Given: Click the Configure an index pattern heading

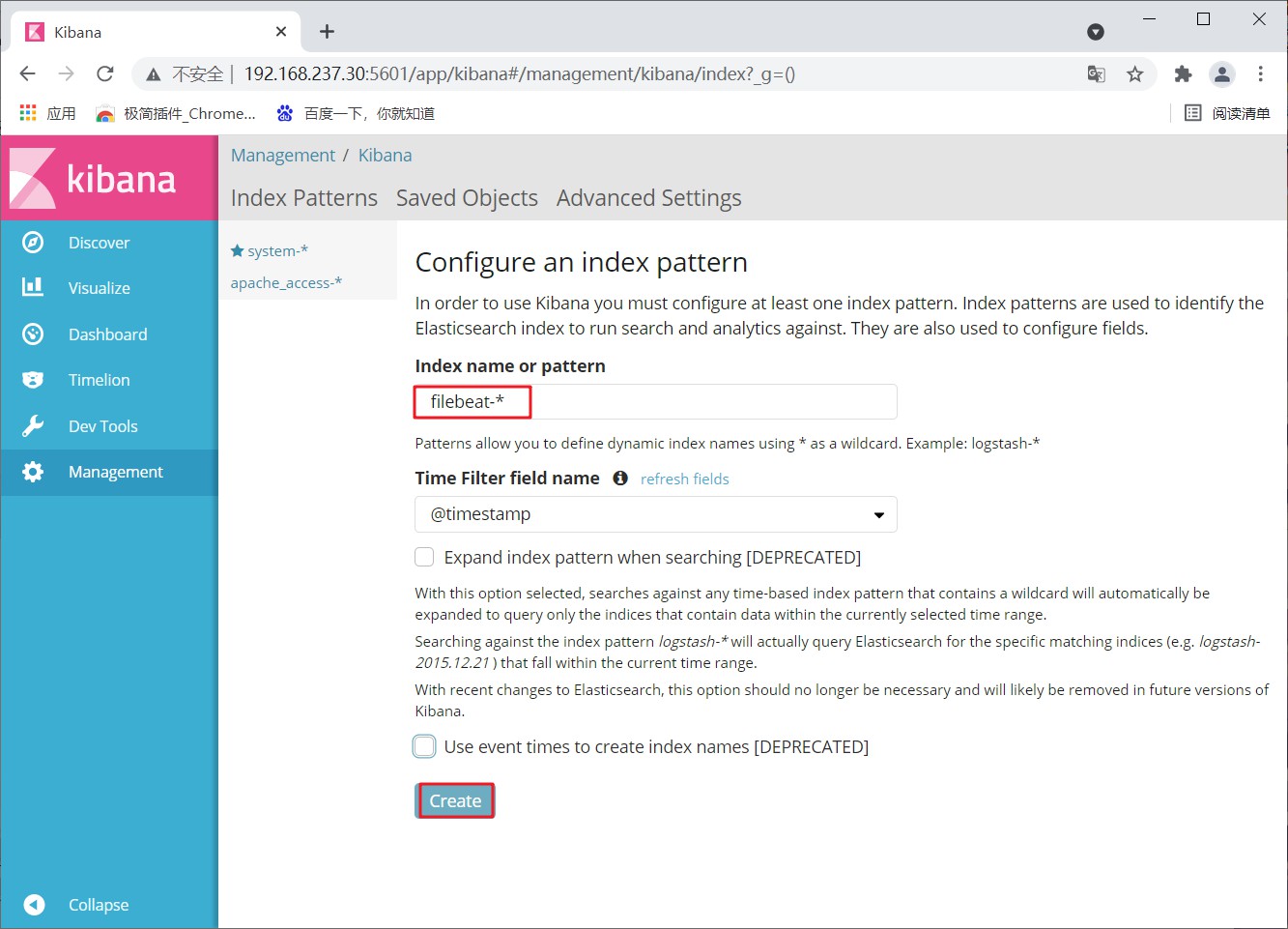Looking at the screenshot, I should coord(582,263).
